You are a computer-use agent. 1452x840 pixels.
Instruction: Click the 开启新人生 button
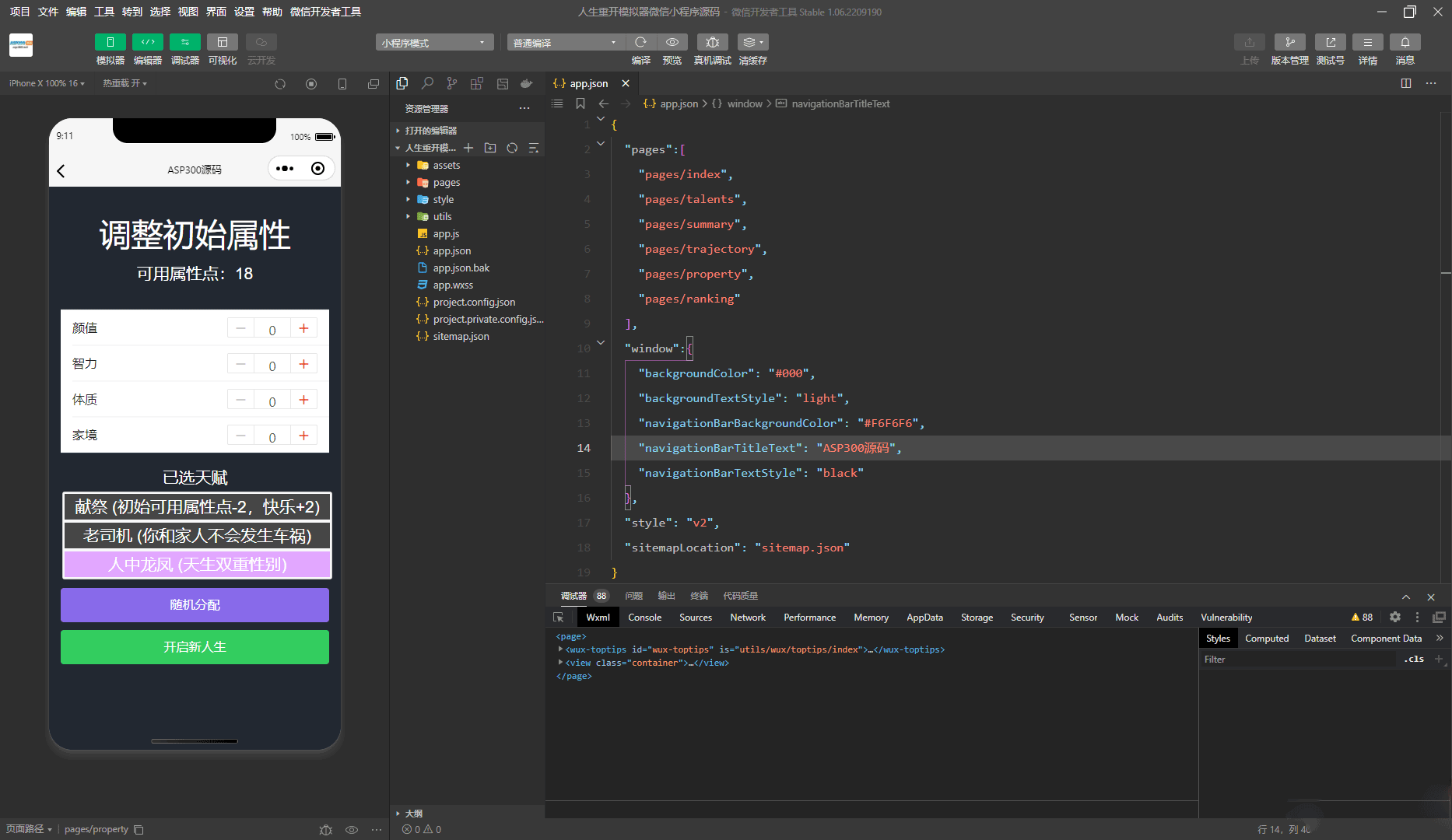tap(195, 647)
